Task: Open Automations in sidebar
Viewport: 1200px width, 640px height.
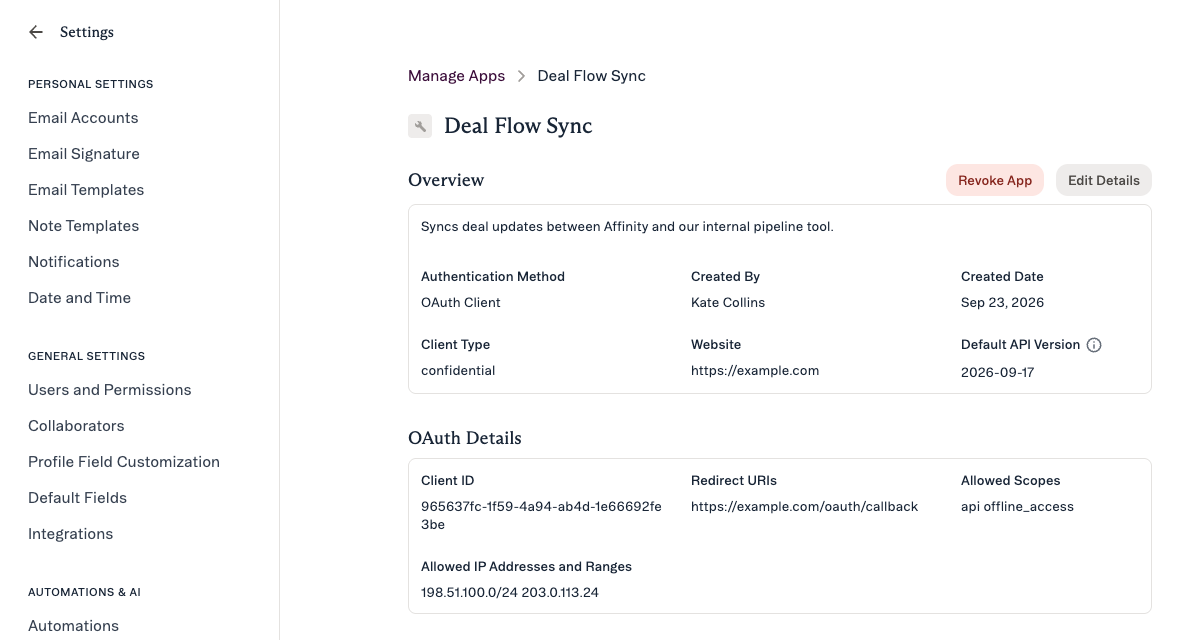Action: (73, 626)
